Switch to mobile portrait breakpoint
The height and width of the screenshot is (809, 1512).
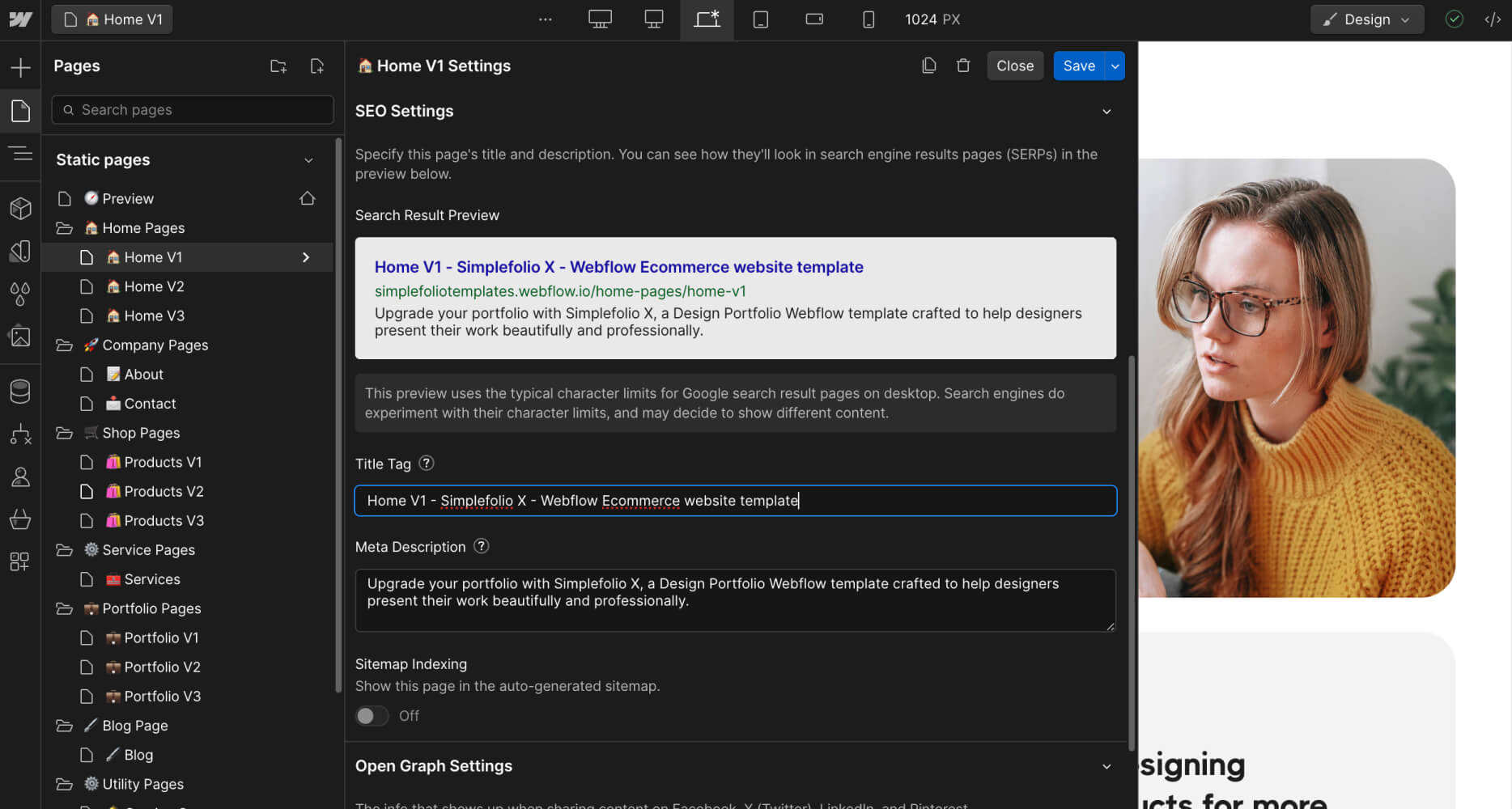pyautogui.click(x=869, y=19)
